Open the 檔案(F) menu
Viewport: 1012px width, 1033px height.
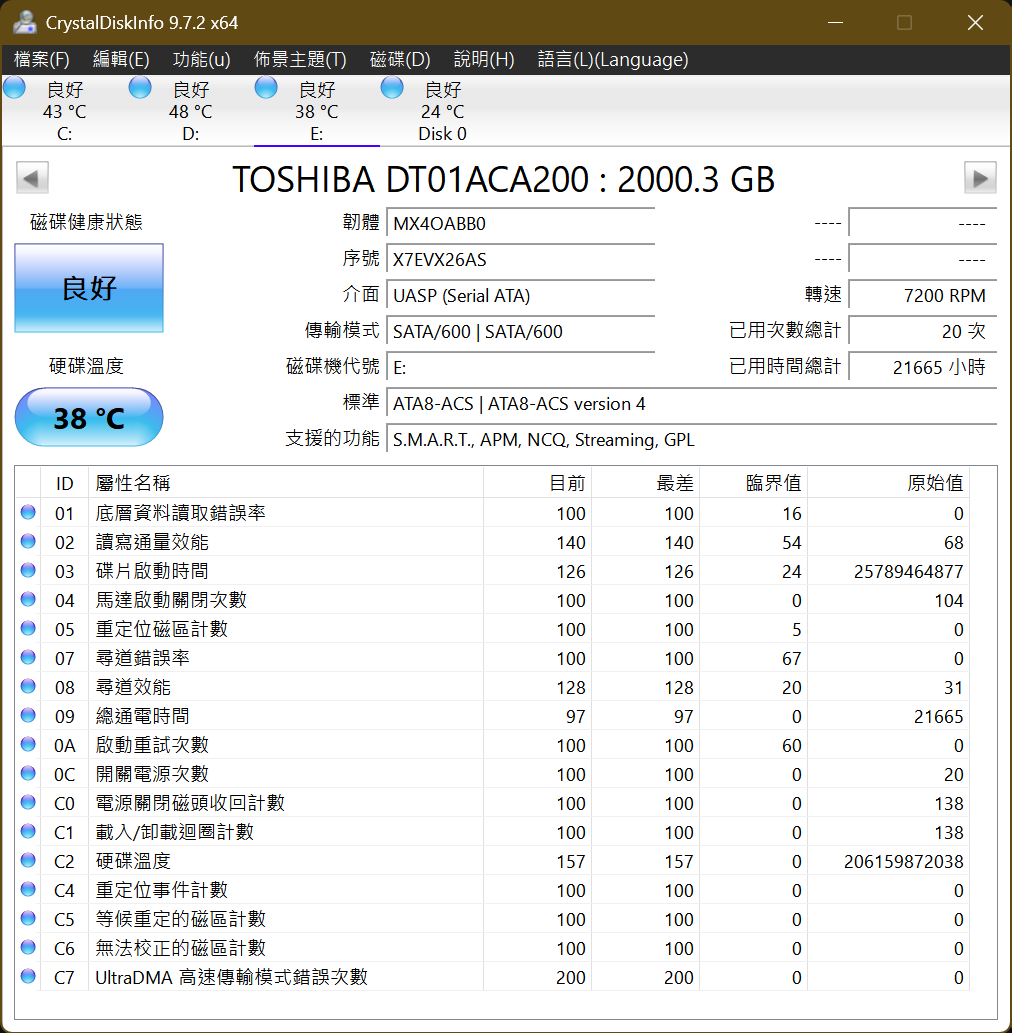42,60
